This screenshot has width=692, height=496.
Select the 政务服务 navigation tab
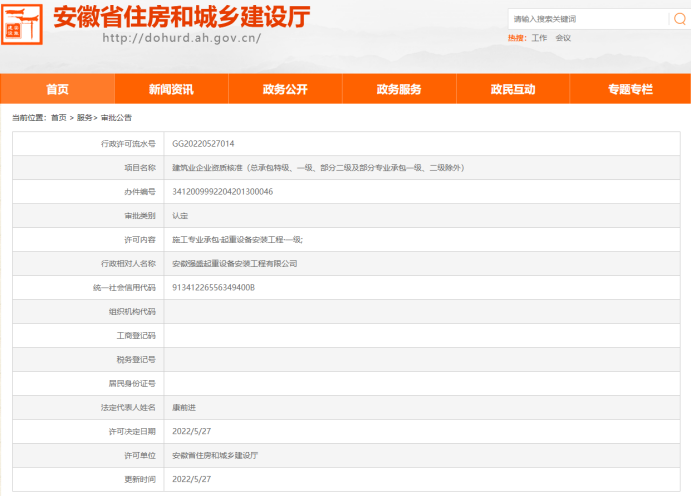pyautogui.click(x=399, y=89)
